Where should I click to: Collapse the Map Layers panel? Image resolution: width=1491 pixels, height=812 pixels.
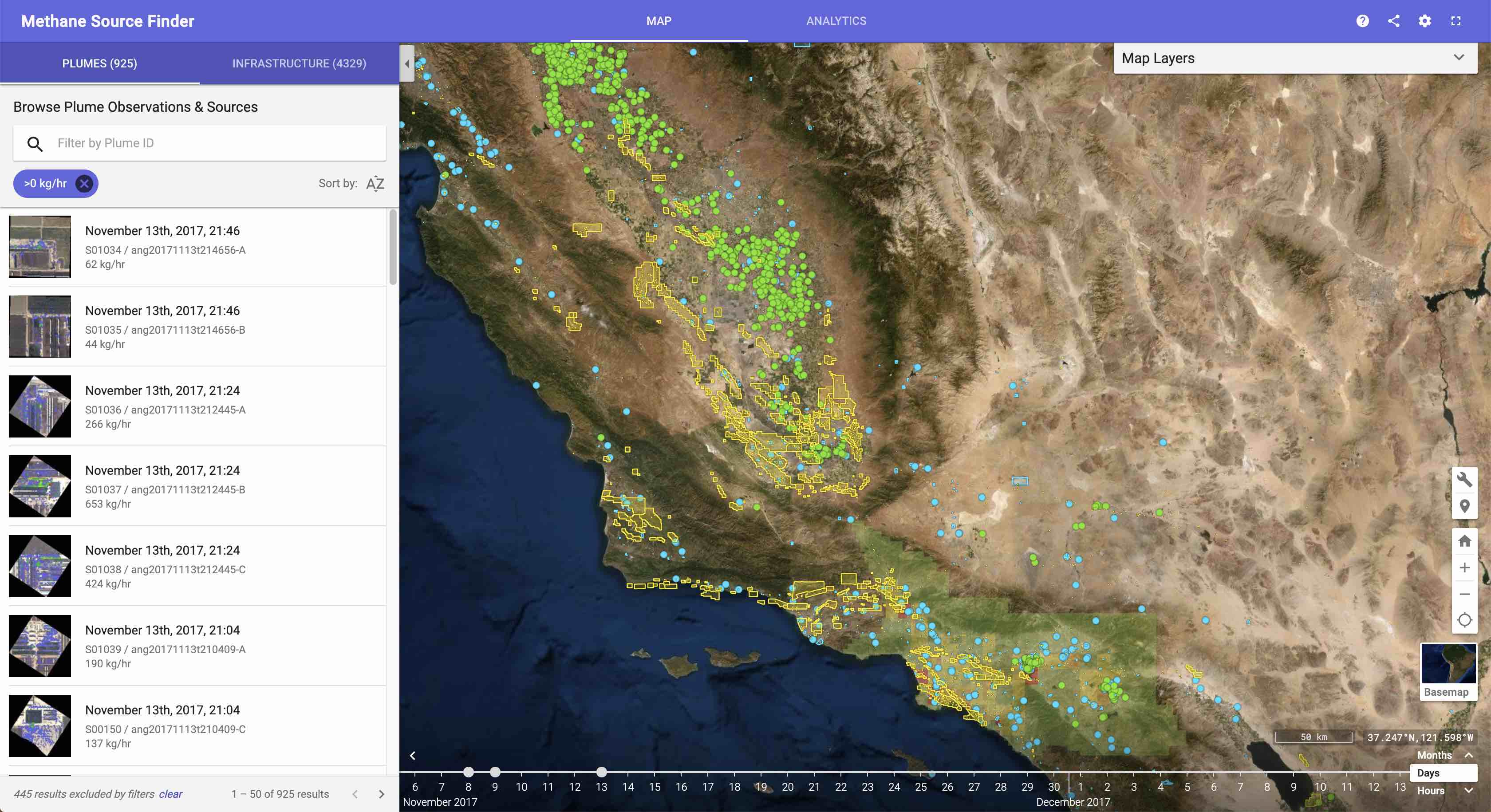[x=1461, y=58]
